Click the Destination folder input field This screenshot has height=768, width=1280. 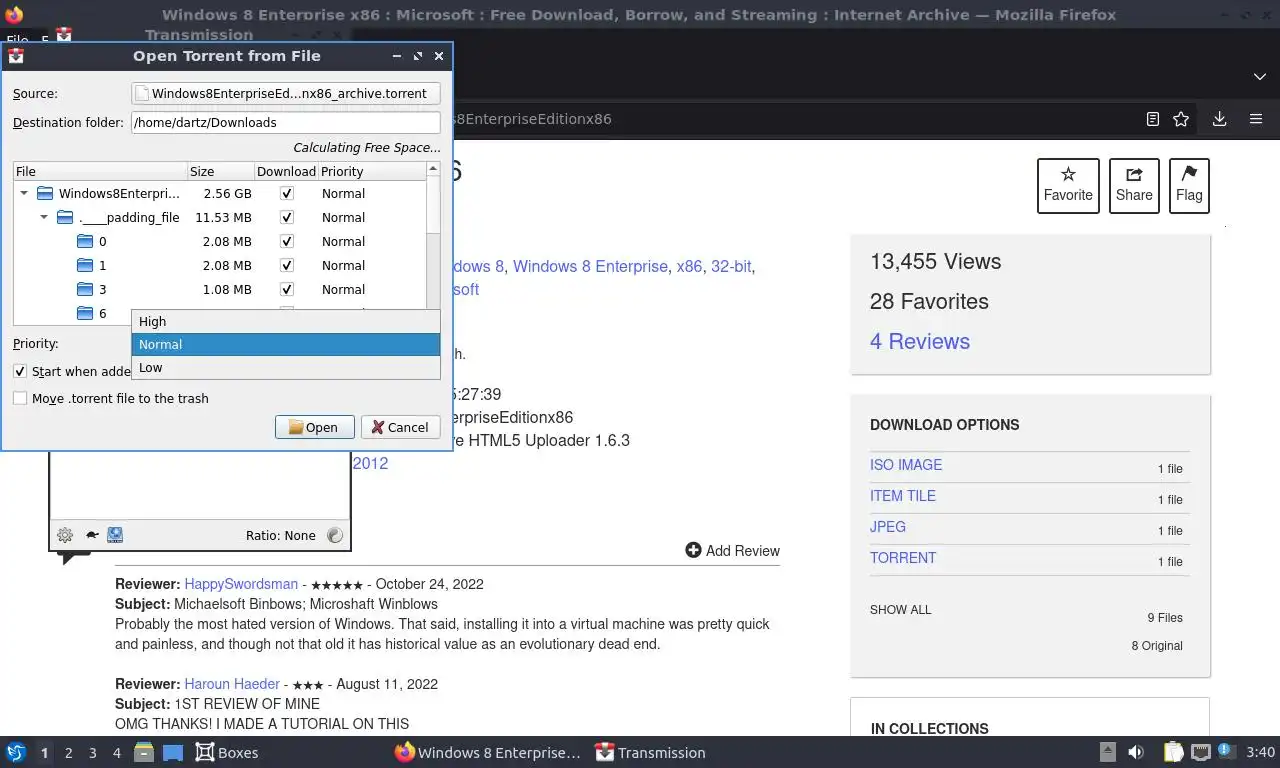point(286,122)
